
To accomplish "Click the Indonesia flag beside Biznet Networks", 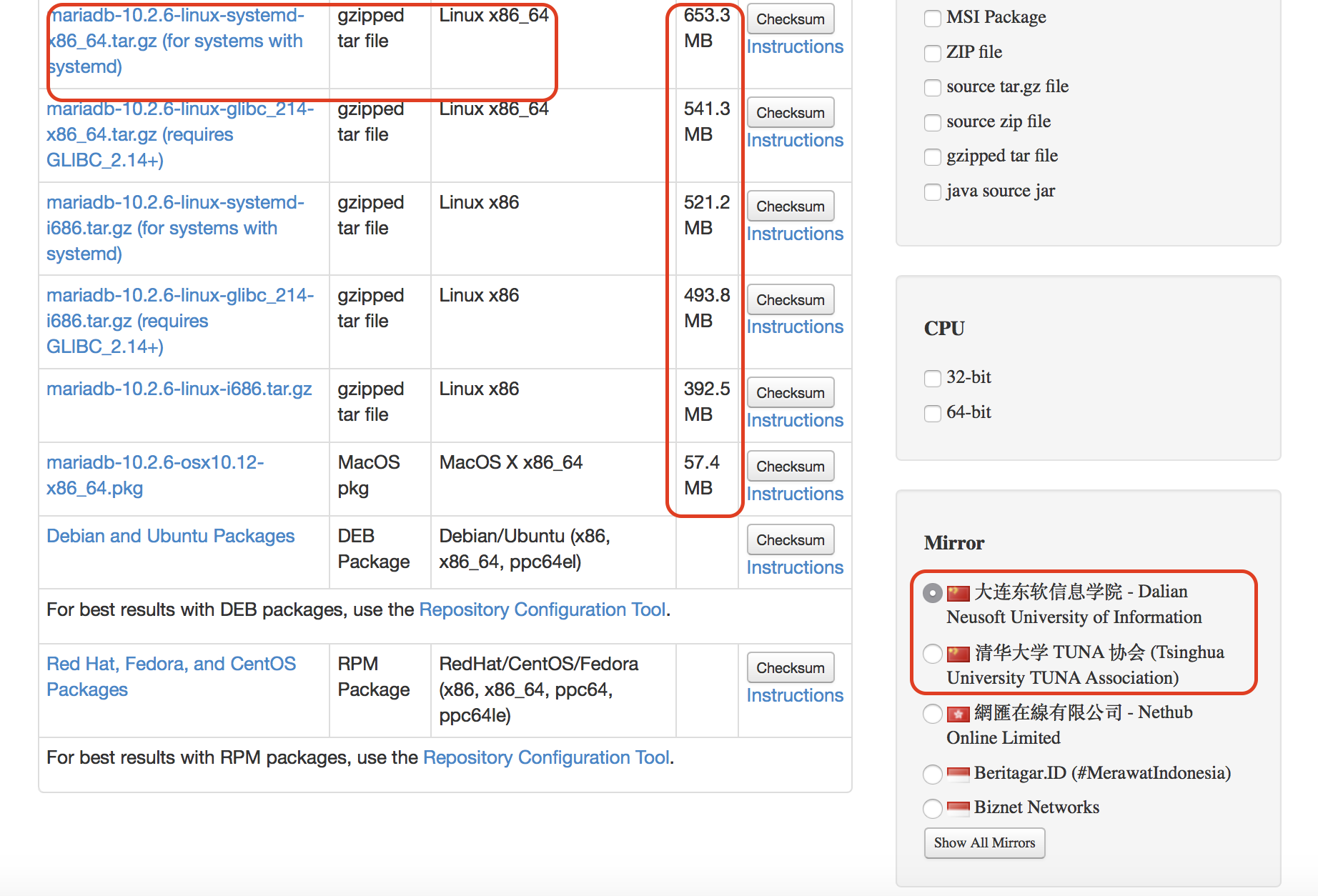I will pos(958,807).
